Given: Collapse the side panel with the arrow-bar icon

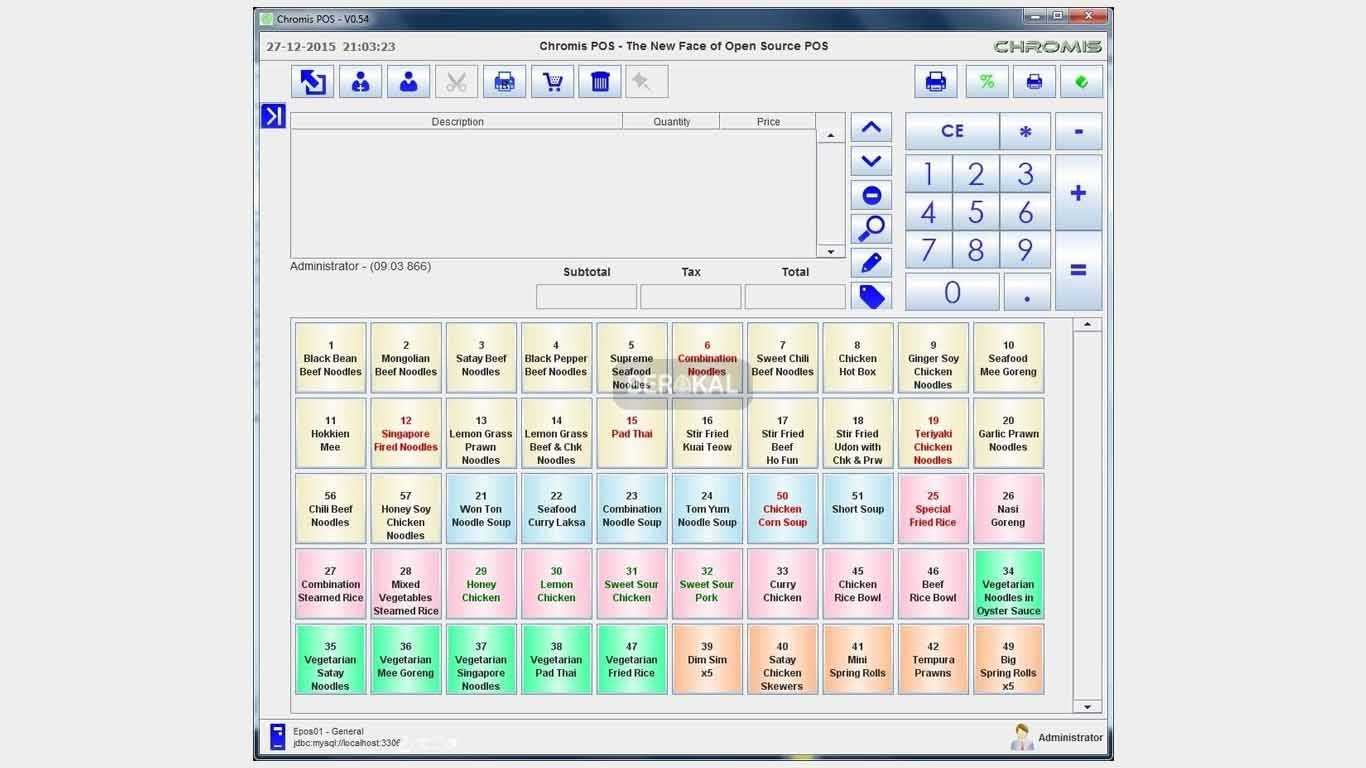Looking at the screenshot, I should click(x=273, y=116).
